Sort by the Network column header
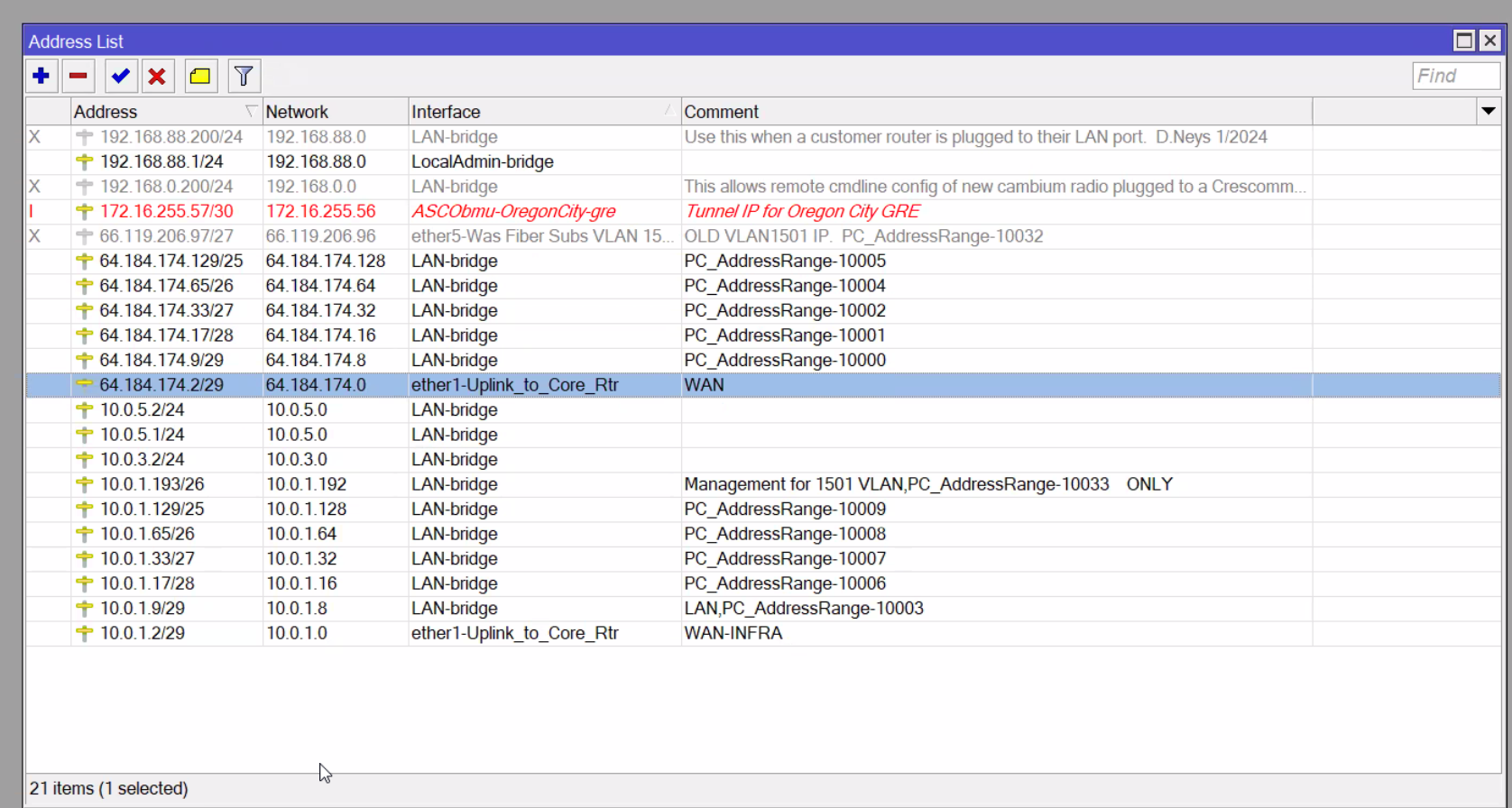 click(x=336, y=112)
